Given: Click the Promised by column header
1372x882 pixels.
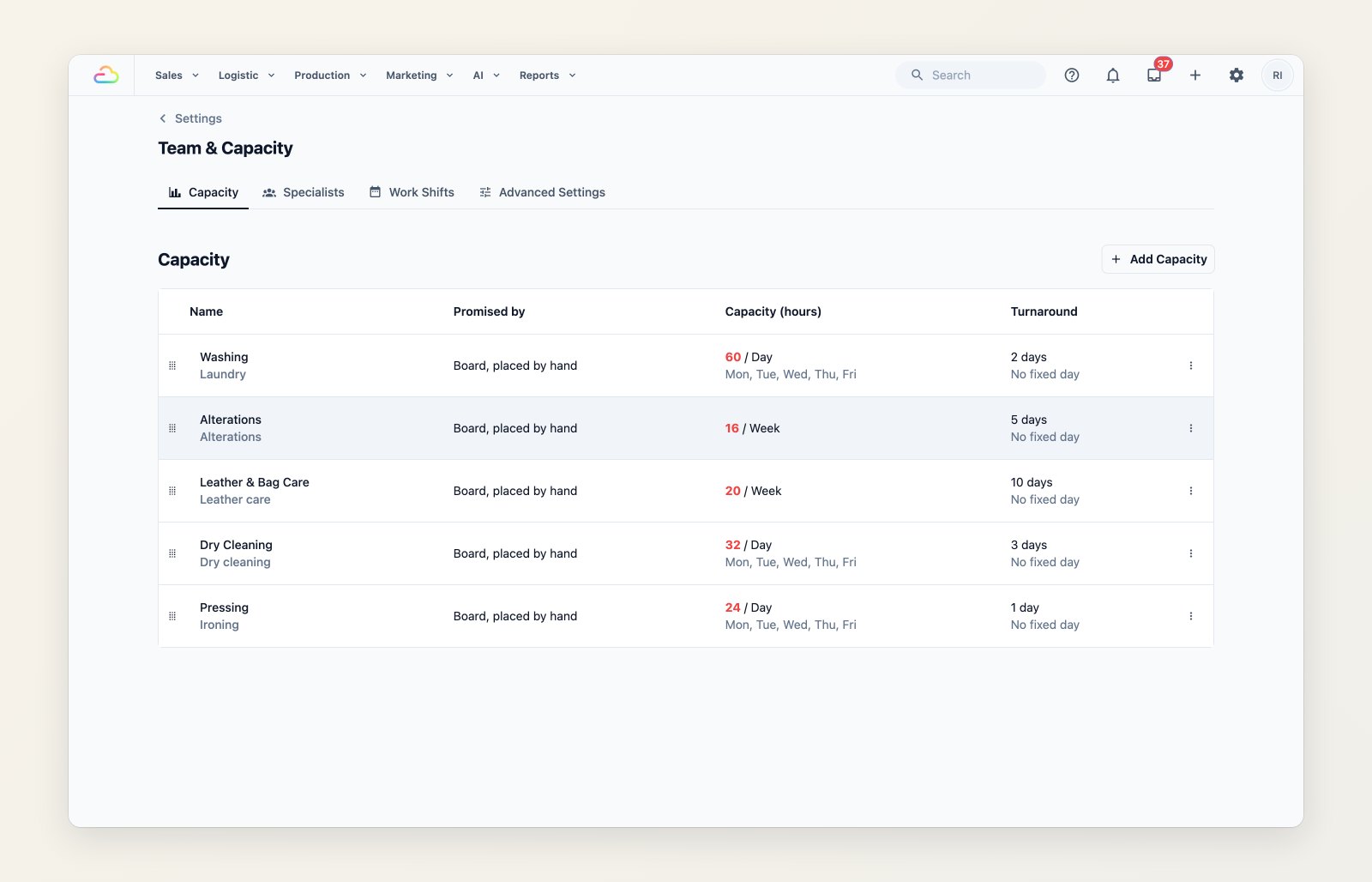Looking at the screenshot, I should (489, 311).
